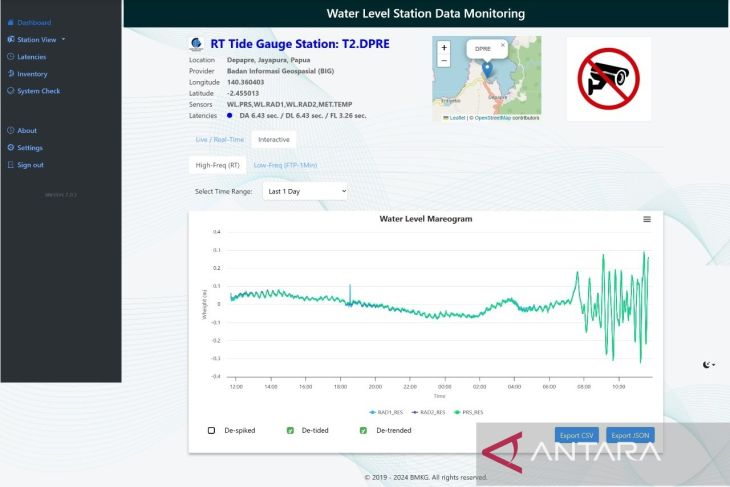This screenshot has height=487, width=730.
Task: Toggle RAD1_RES series in chart legend
Action: [x=386, y=413]
